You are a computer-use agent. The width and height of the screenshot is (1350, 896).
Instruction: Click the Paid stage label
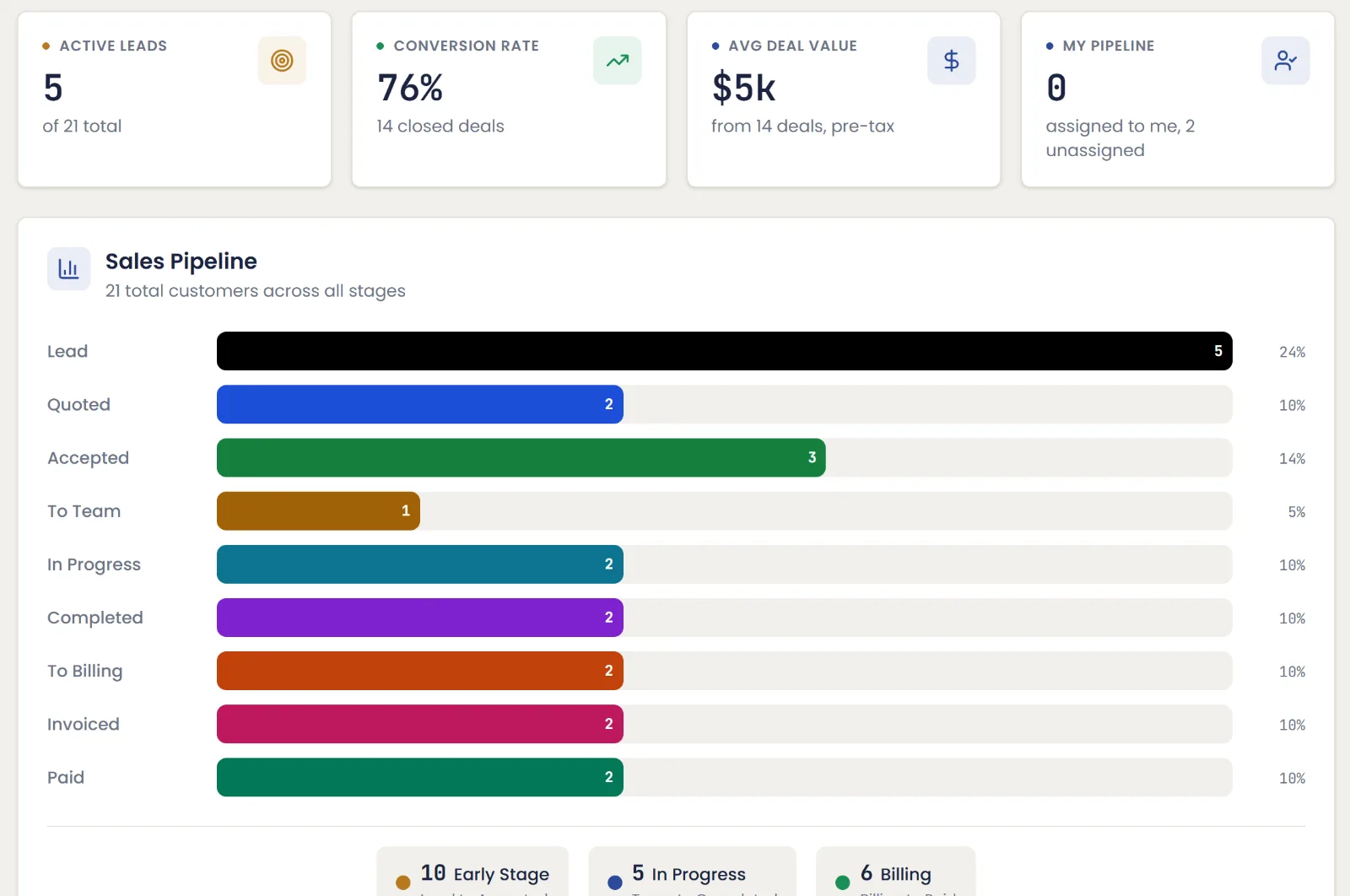pos(66,777)
